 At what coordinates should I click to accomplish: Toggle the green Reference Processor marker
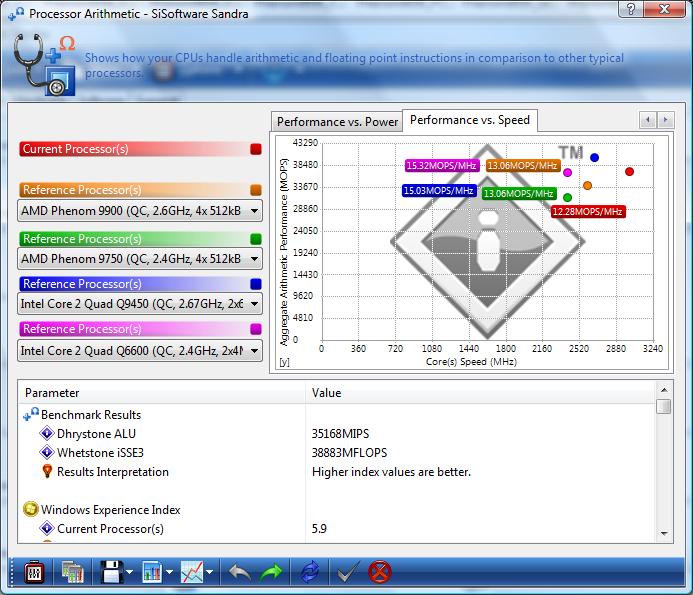(x=256, y=239)
